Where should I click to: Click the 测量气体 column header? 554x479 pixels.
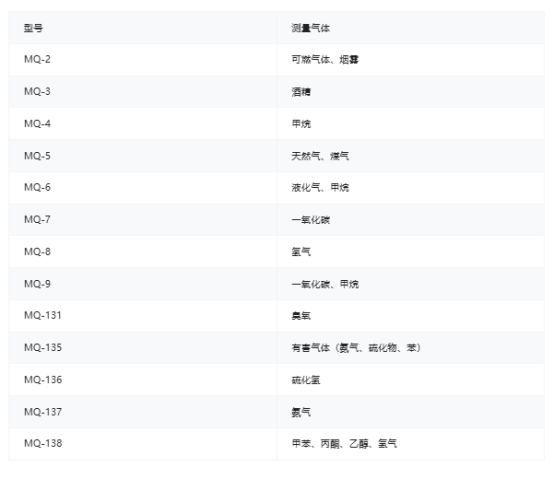[311, 28]
